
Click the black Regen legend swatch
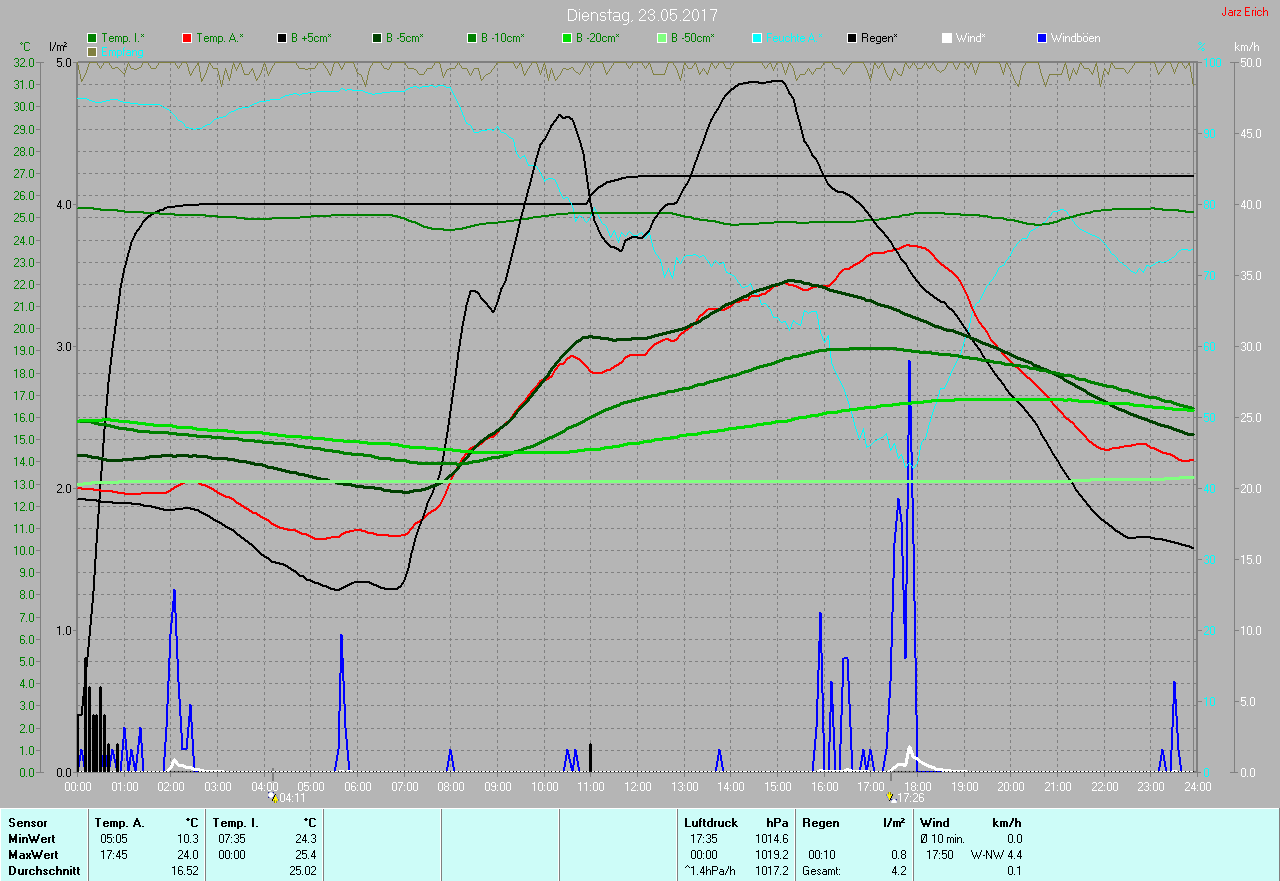[x=852, y=38]
